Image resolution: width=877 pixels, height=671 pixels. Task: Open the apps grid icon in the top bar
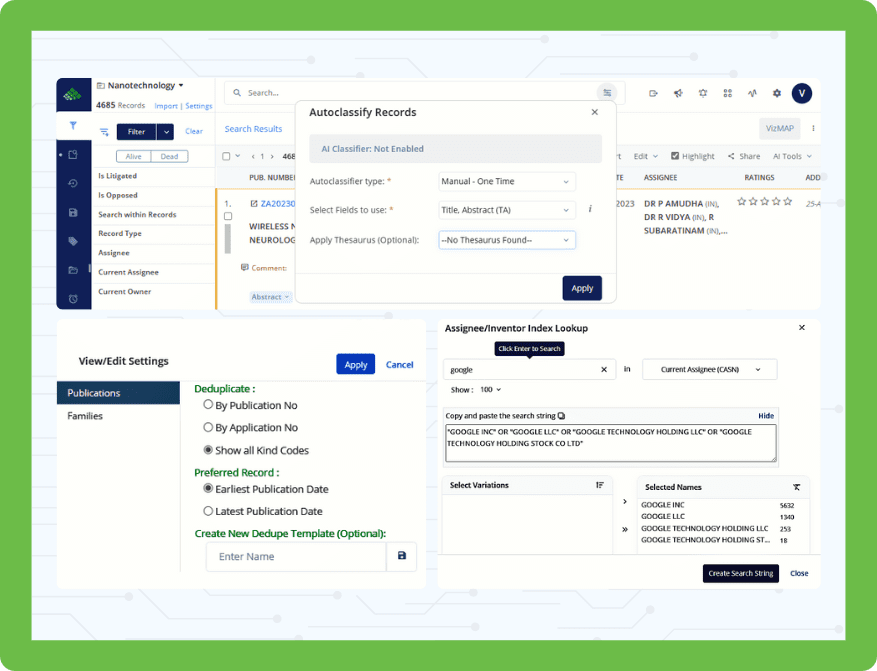coord(728,93)
